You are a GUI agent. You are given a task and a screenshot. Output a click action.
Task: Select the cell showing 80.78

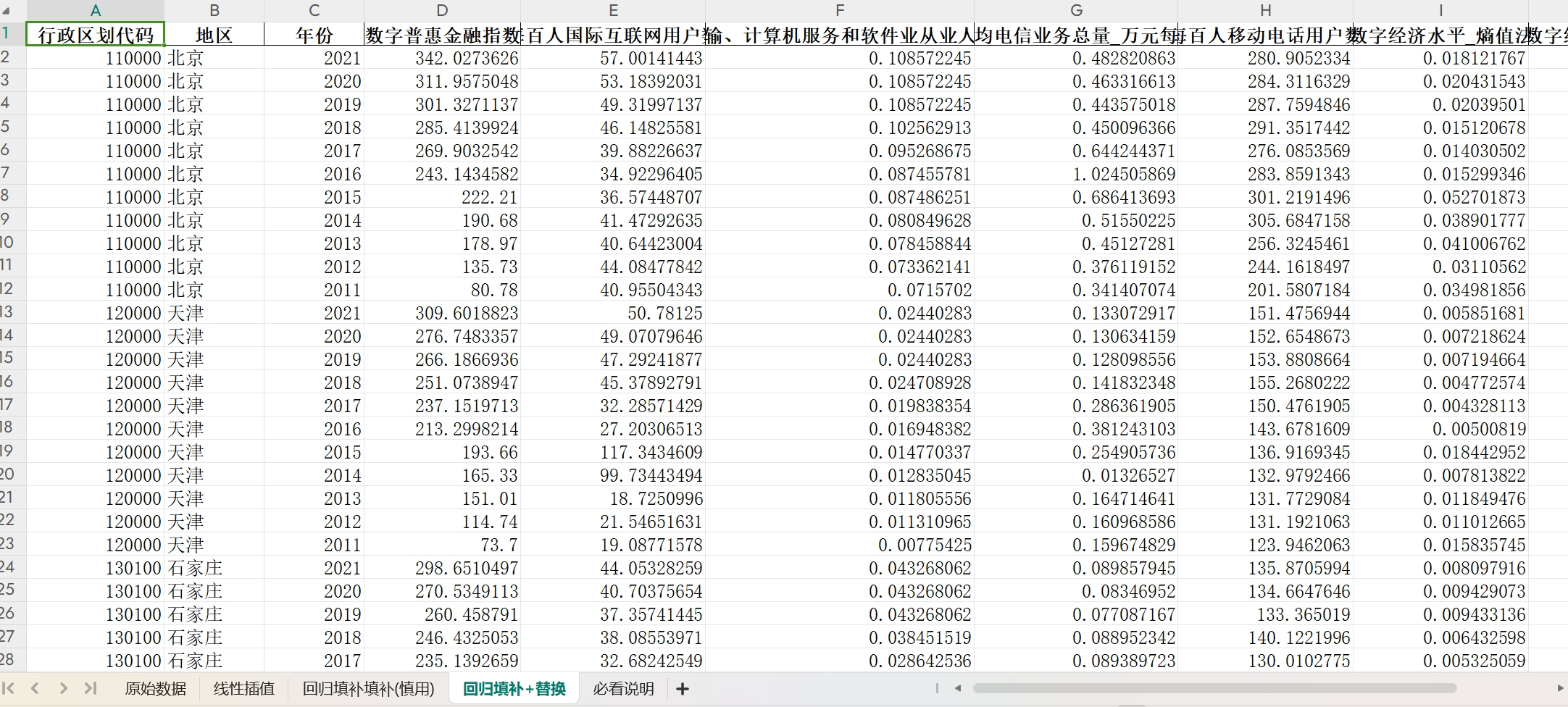(x=442, y=290)
